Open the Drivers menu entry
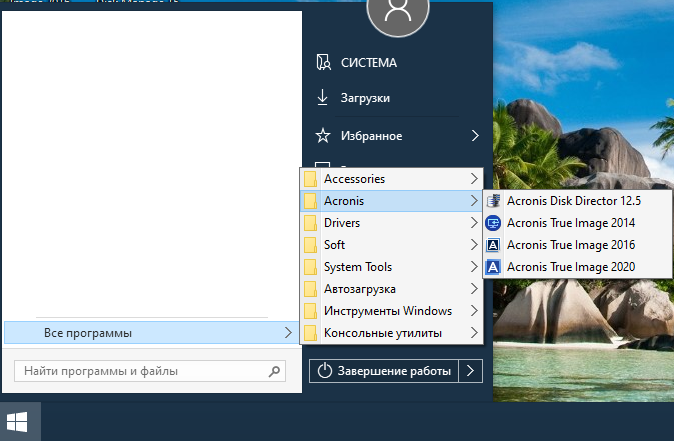 click(392, 223)
